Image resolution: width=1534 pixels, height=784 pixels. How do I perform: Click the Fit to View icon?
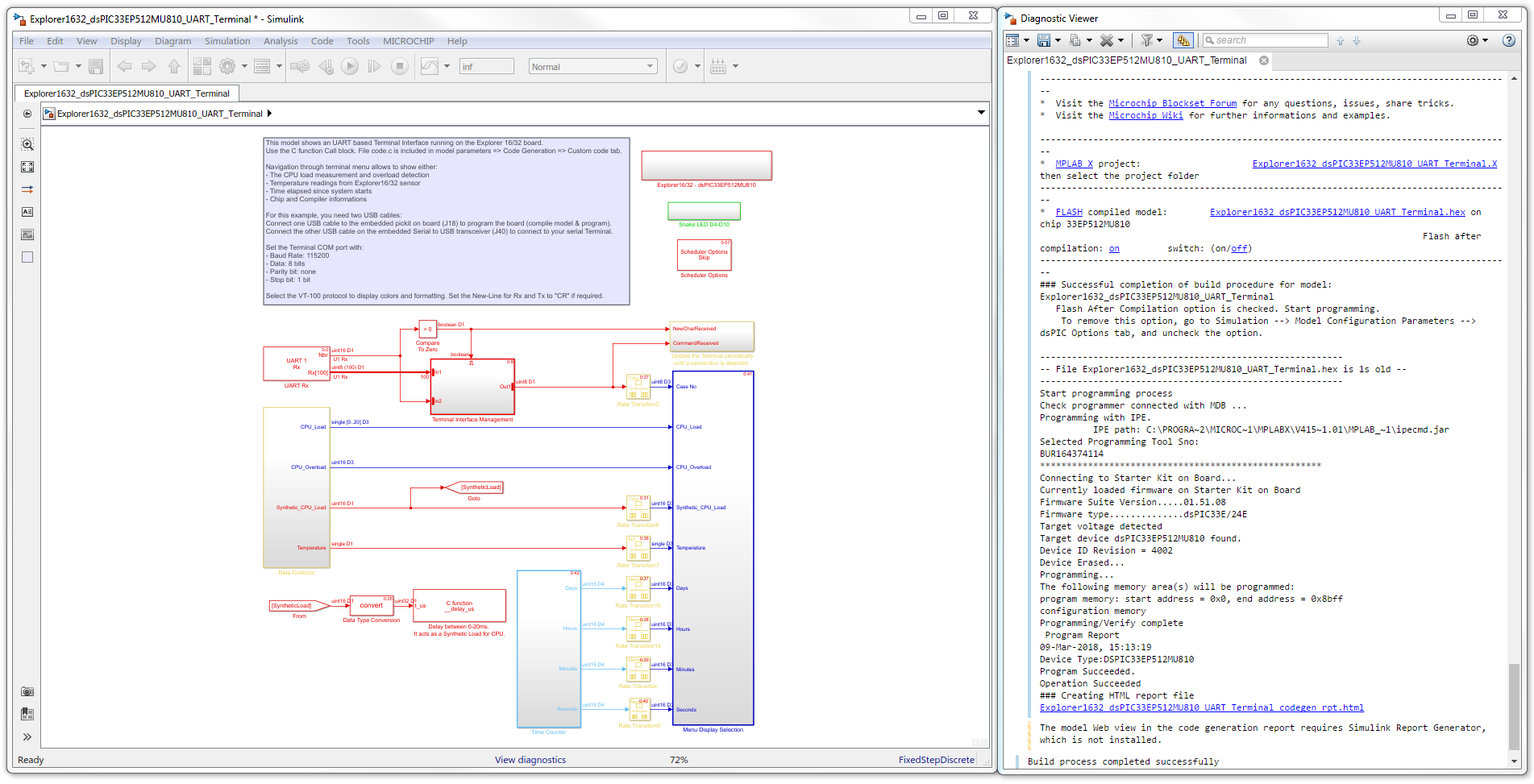[x=27, y=167]
